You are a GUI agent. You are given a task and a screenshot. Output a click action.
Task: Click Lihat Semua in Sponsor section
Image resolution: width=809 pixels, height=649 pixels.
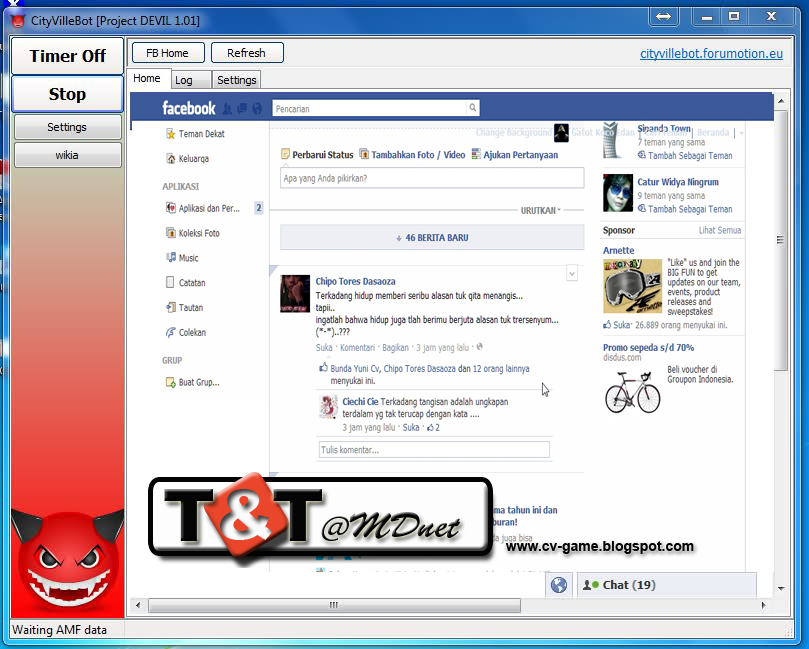[720, 230]
